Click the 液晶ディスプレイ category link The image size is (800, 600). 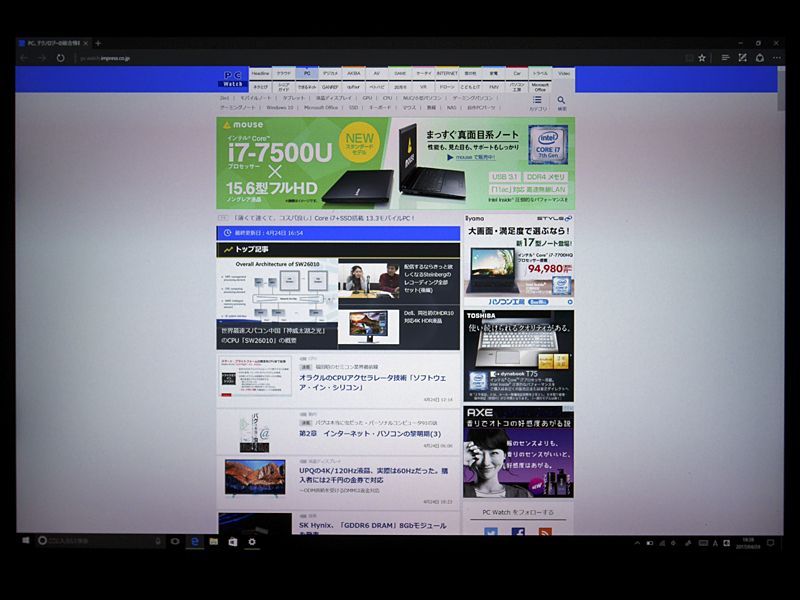[333, 98]
